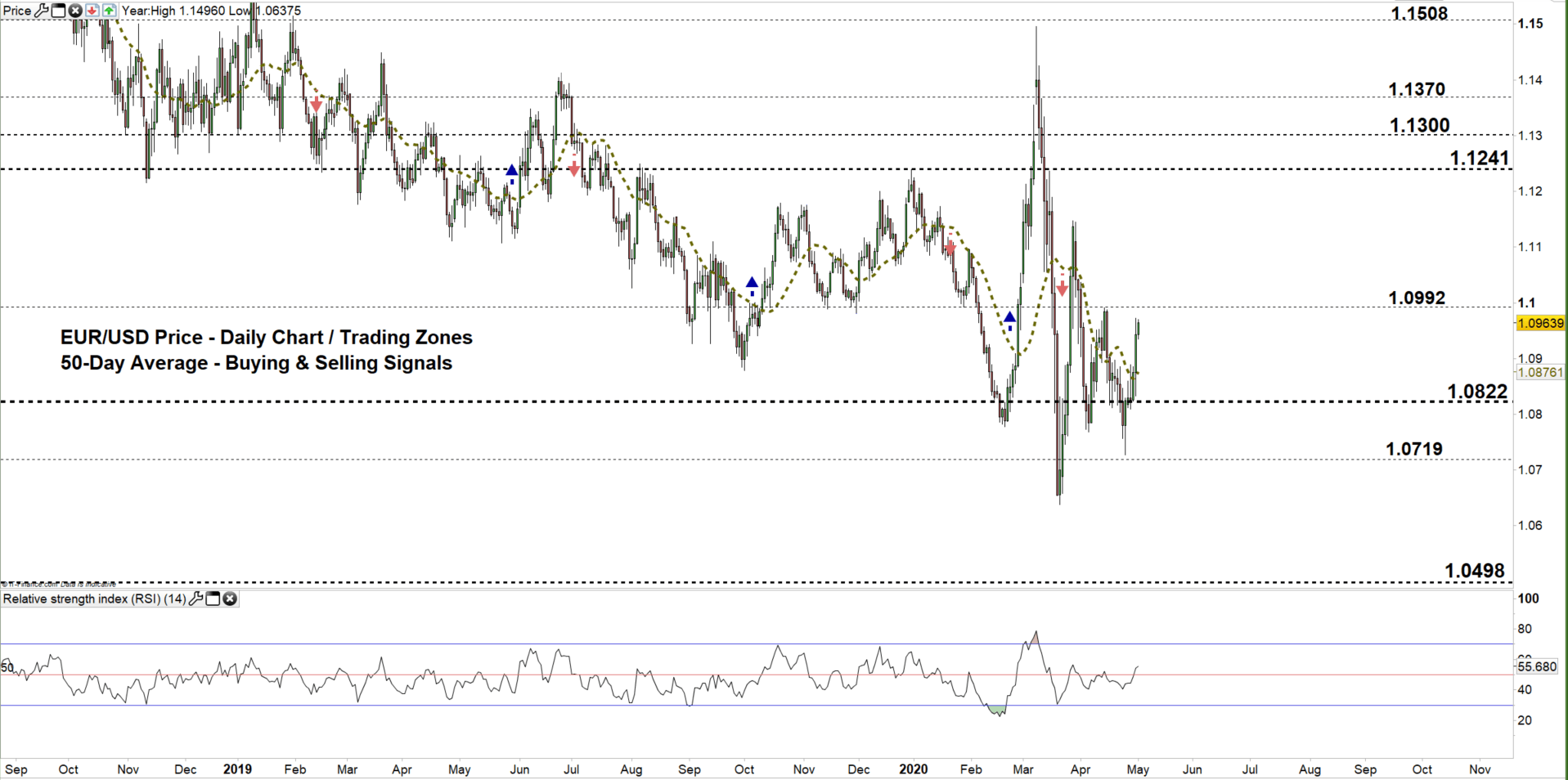Viewport: 1568px width, 780px height.
Task: Click the 1.0719 level label
Action: (x=1414, y=448)
